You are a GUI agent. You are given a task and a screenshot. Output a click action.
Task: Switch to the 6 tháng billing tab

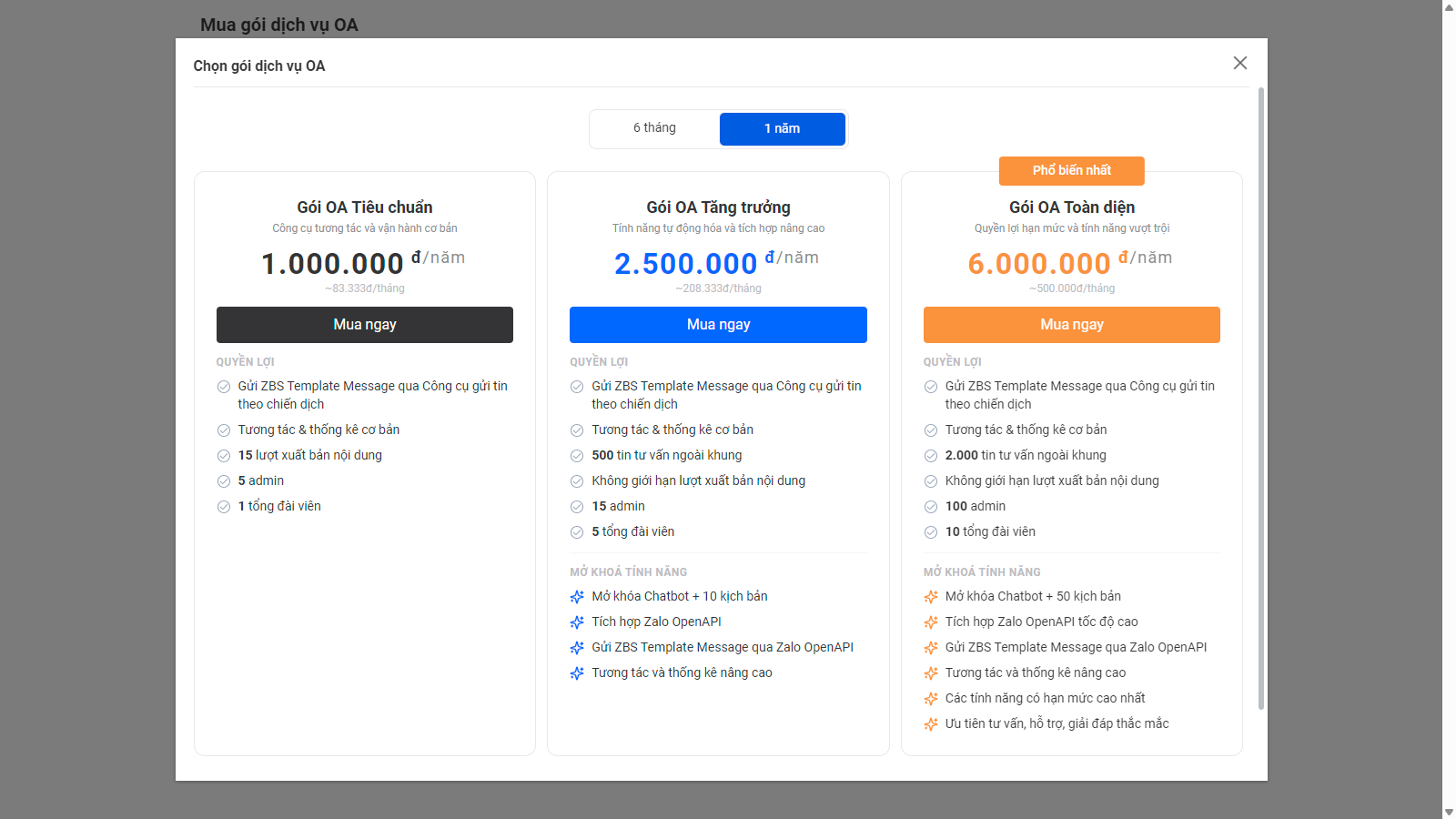click(654, 128)
